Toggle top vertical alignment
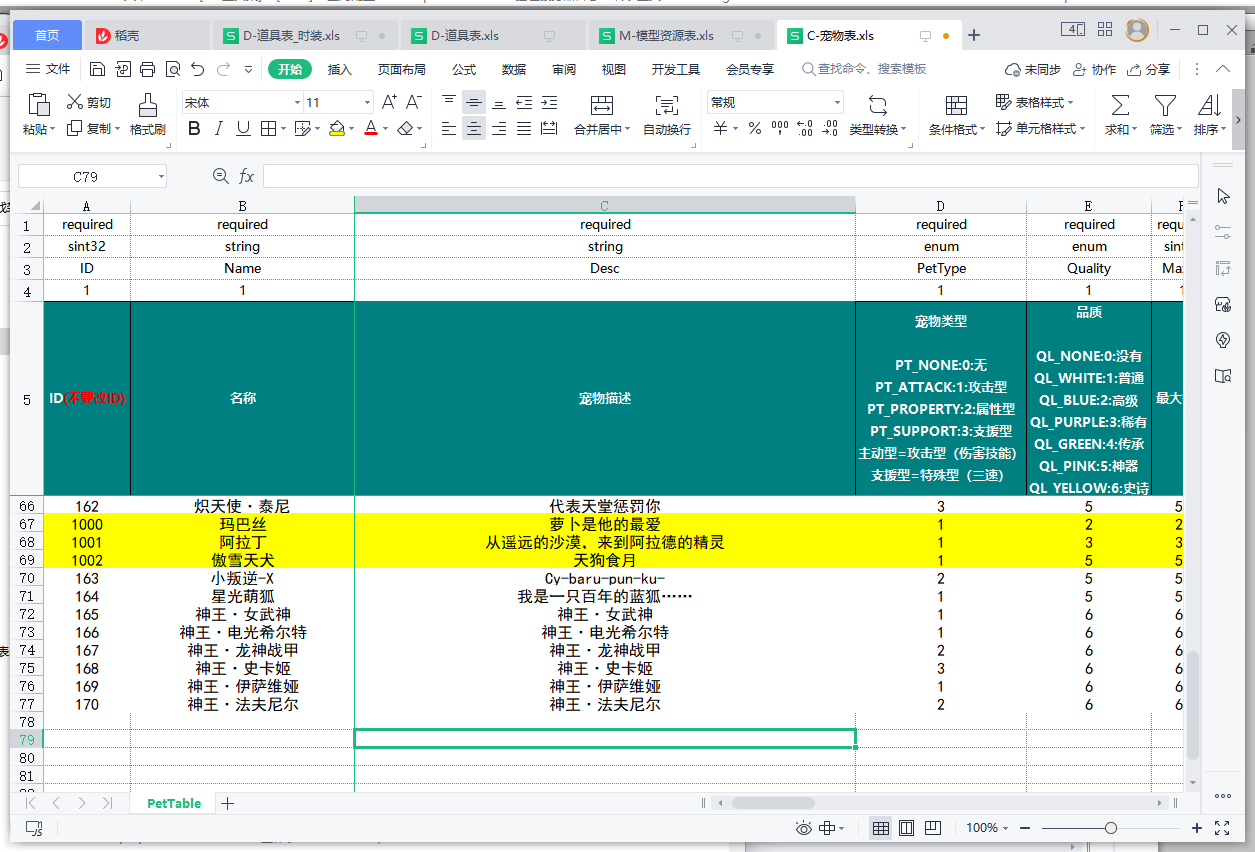1255x852 pixels. (449, 102)
